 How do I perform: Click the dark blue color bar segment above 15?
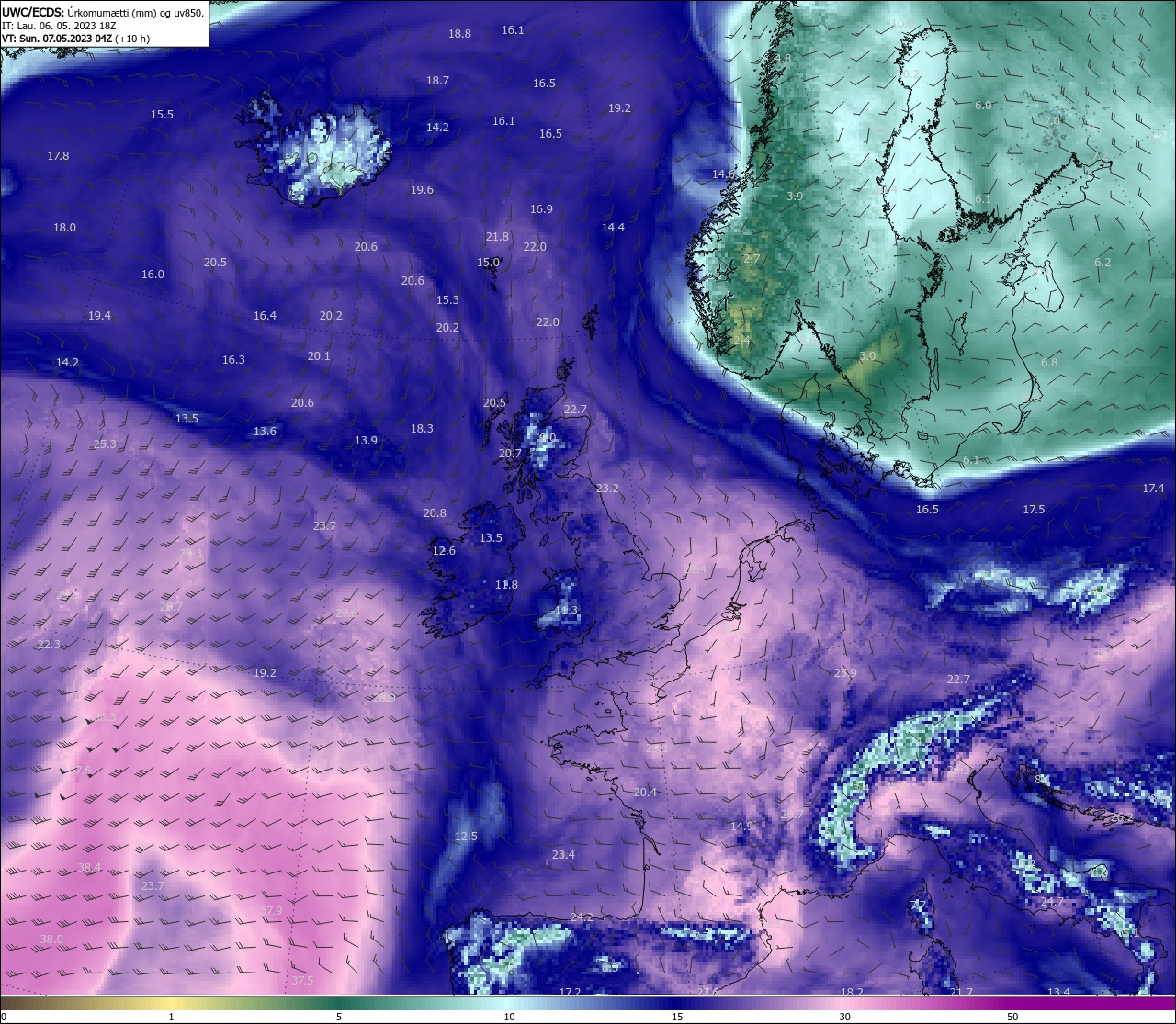click(677, 1004)
